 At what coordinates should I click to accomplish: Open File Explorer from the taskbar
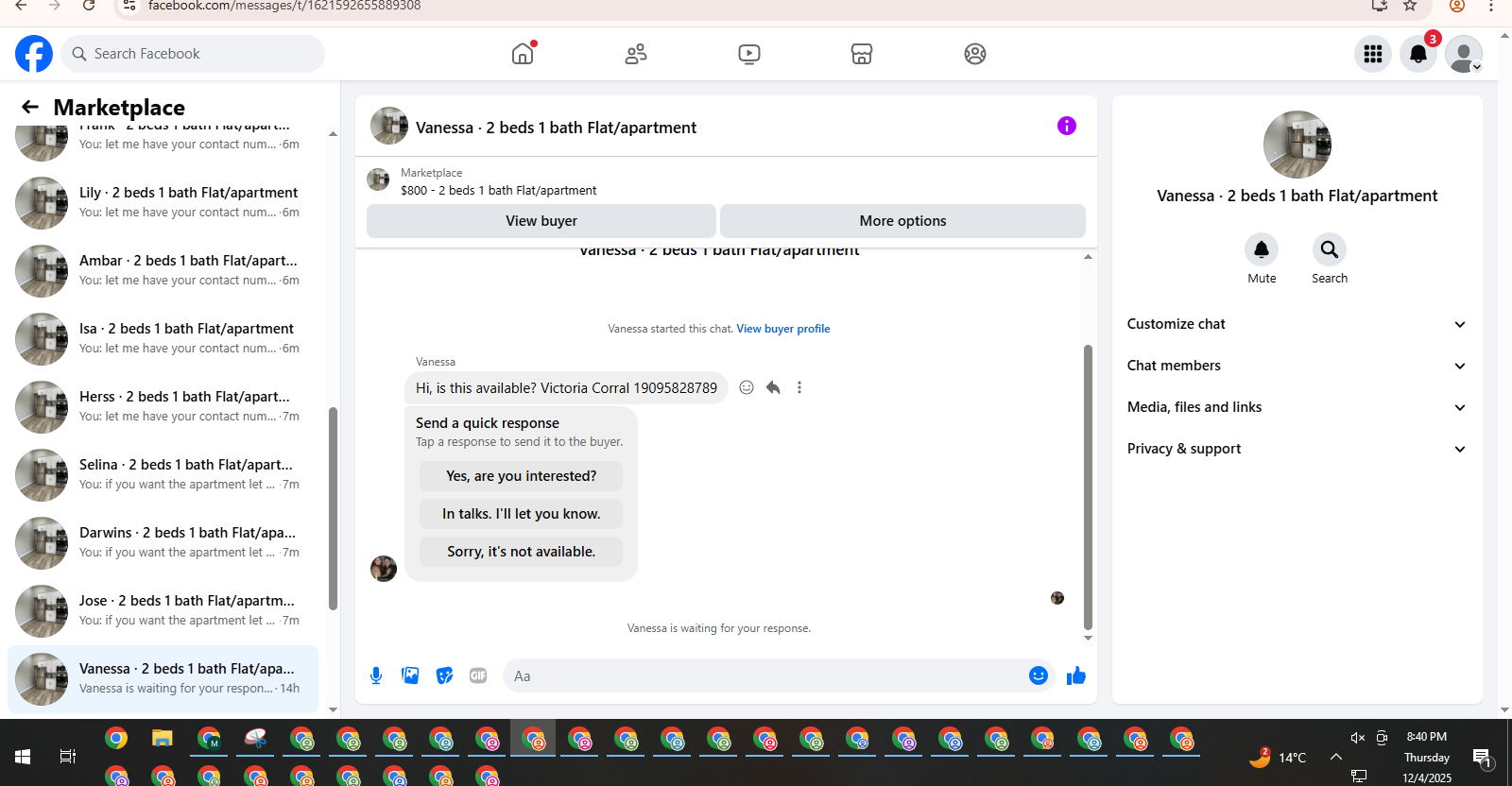coord(163,739)
